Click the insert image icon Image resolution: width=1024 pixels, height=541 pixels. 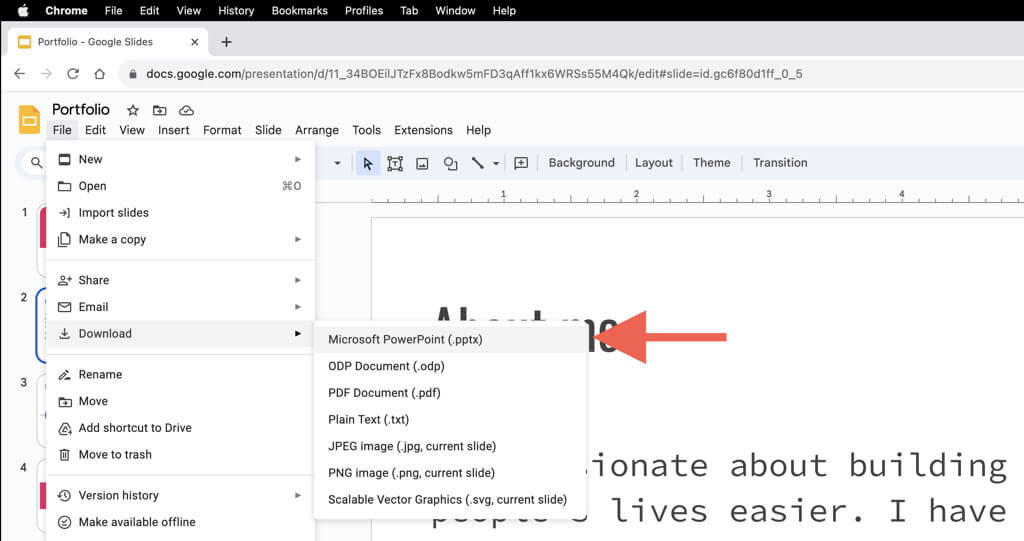(x=422, y=163)
